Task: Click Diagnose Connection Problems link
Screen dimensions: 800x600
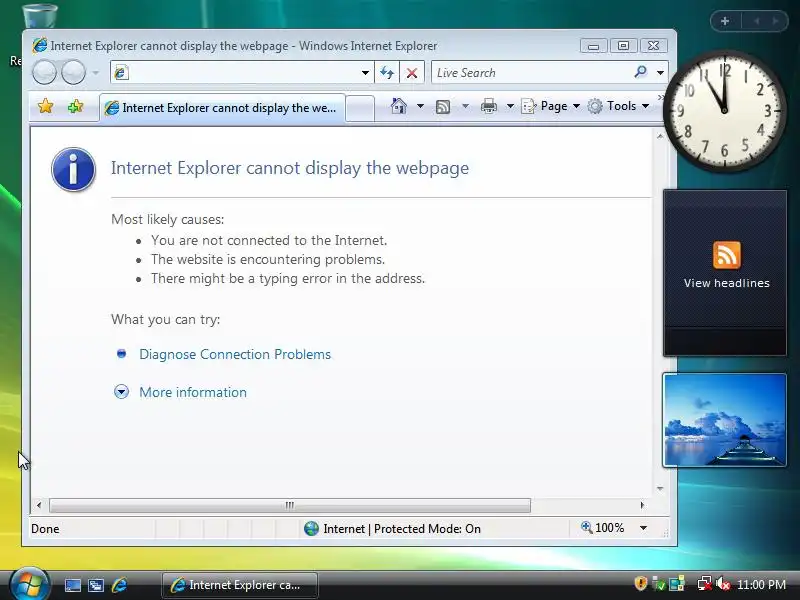Action: pyautogui.click(x=235, y=354)
